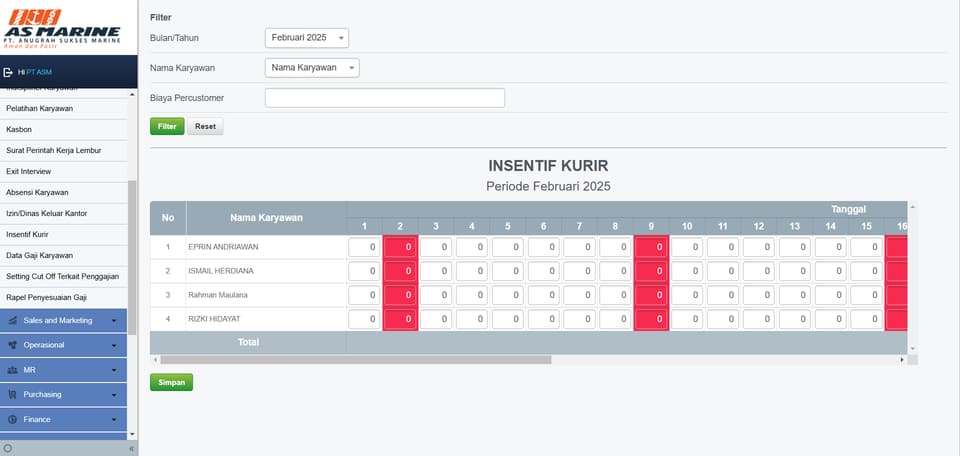960x456 pixels.
Task: Click the Finance module icon
Action: pos(12,420)
